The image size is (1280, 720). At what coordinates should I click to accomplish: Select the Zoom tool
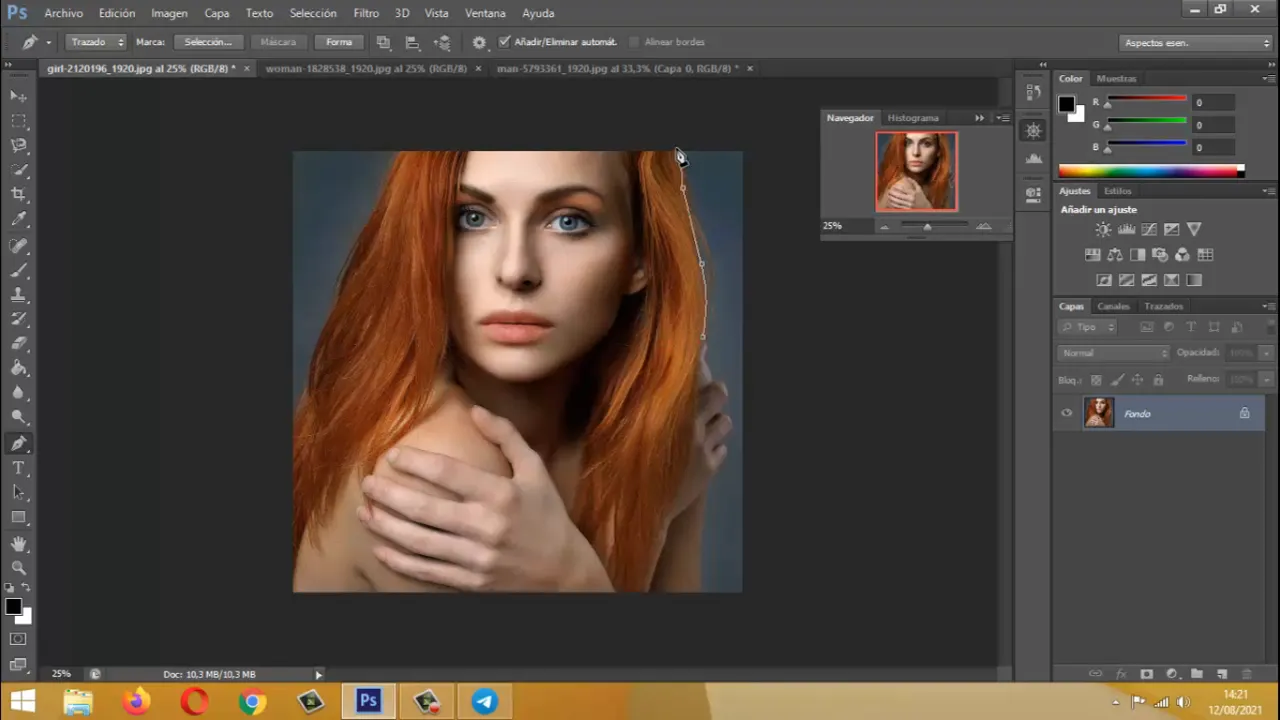click(18, 567)
